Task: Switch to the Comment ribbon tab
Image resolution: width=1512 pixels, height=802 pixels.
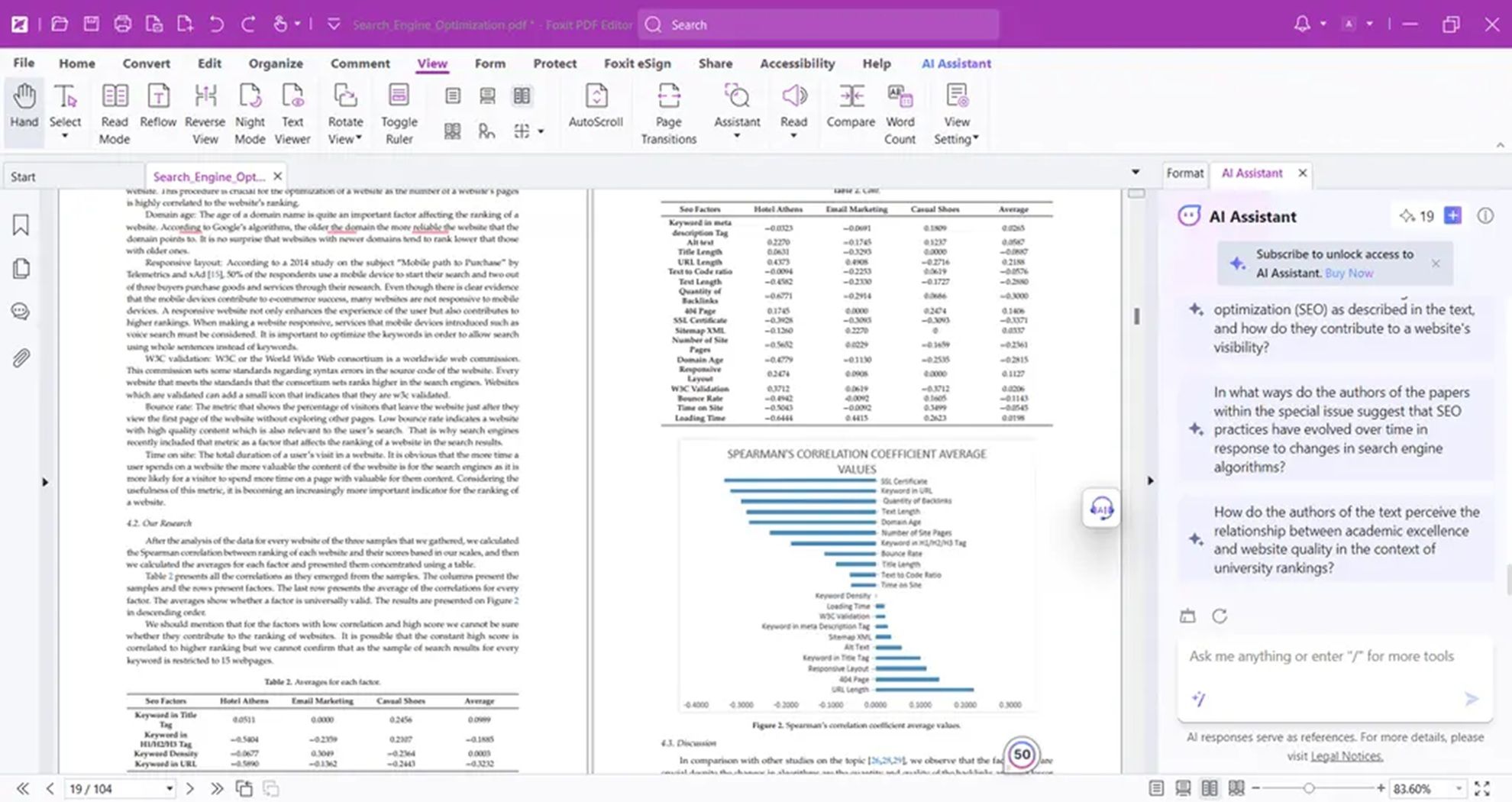Action: coord(360,63)
